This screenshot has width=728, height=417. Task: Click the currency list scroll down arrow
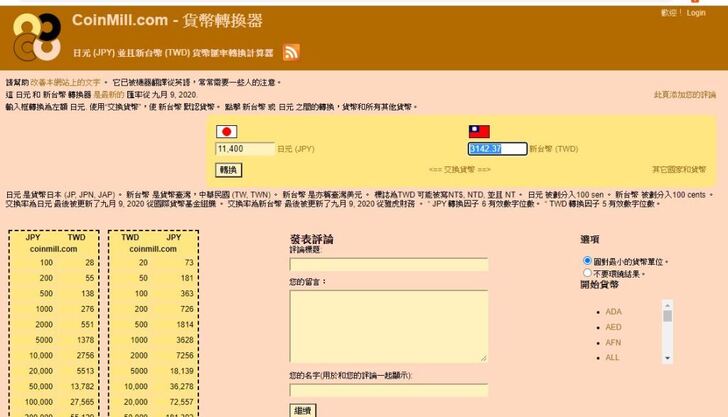point(668,358)
